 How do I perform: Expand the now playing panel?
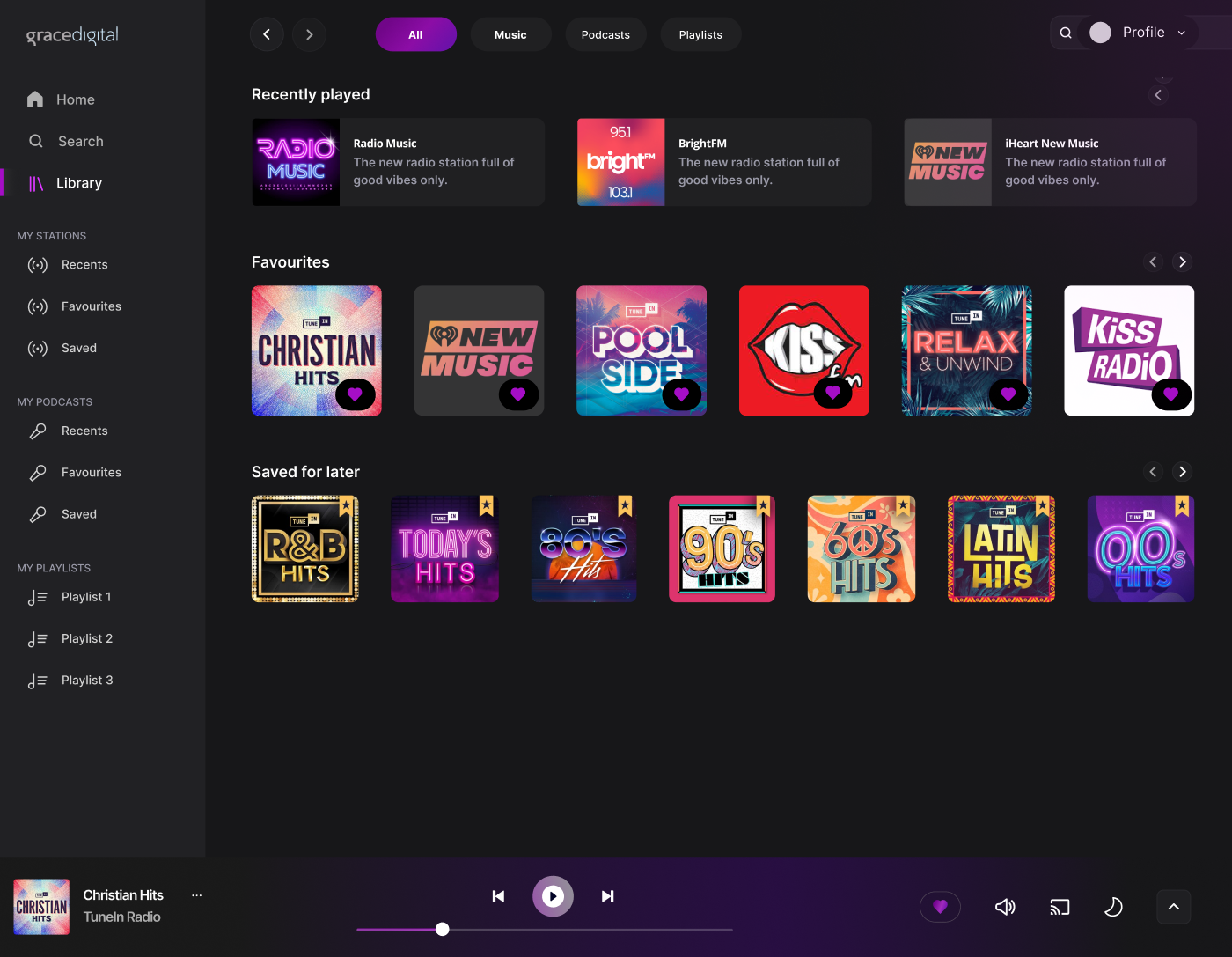[1174, 907]
